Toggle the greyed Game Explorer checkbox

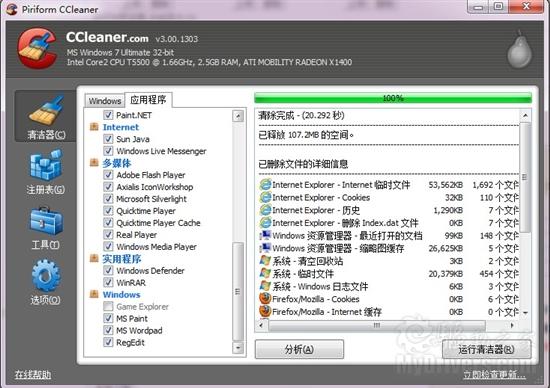tap(108, 306)
